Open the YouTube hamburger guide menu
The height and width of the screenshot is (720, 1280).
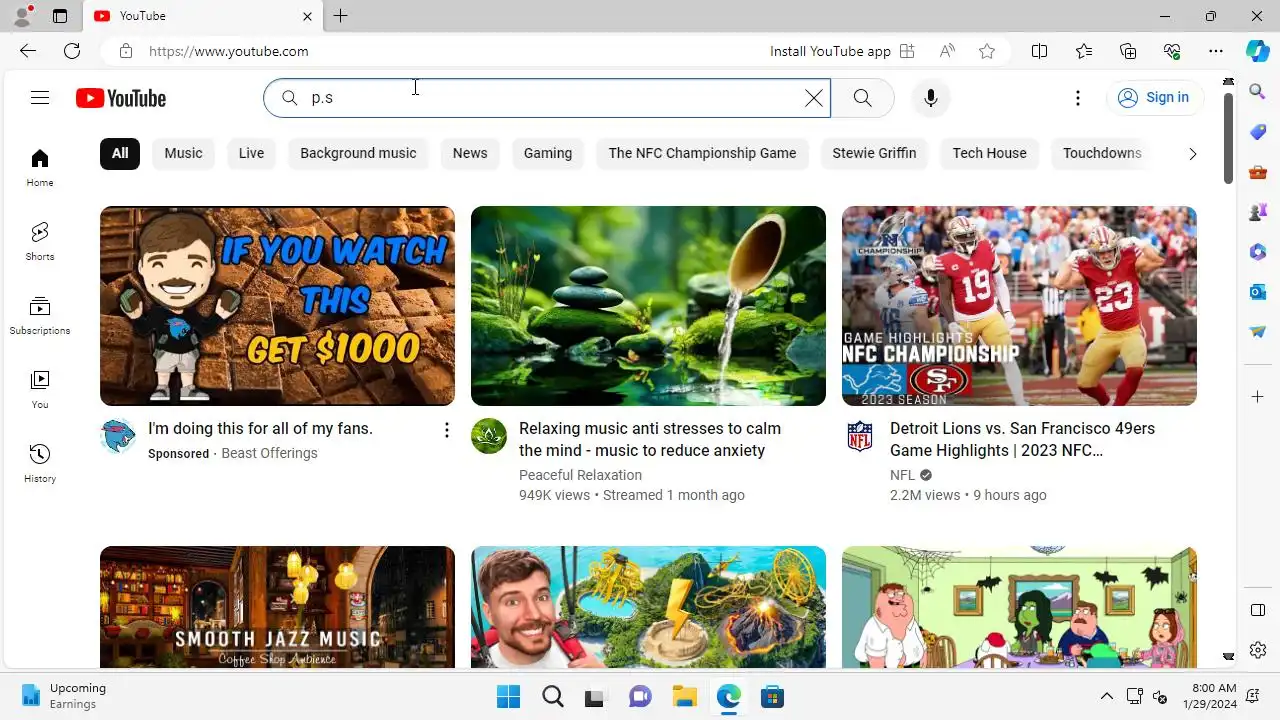pos(40,98)
